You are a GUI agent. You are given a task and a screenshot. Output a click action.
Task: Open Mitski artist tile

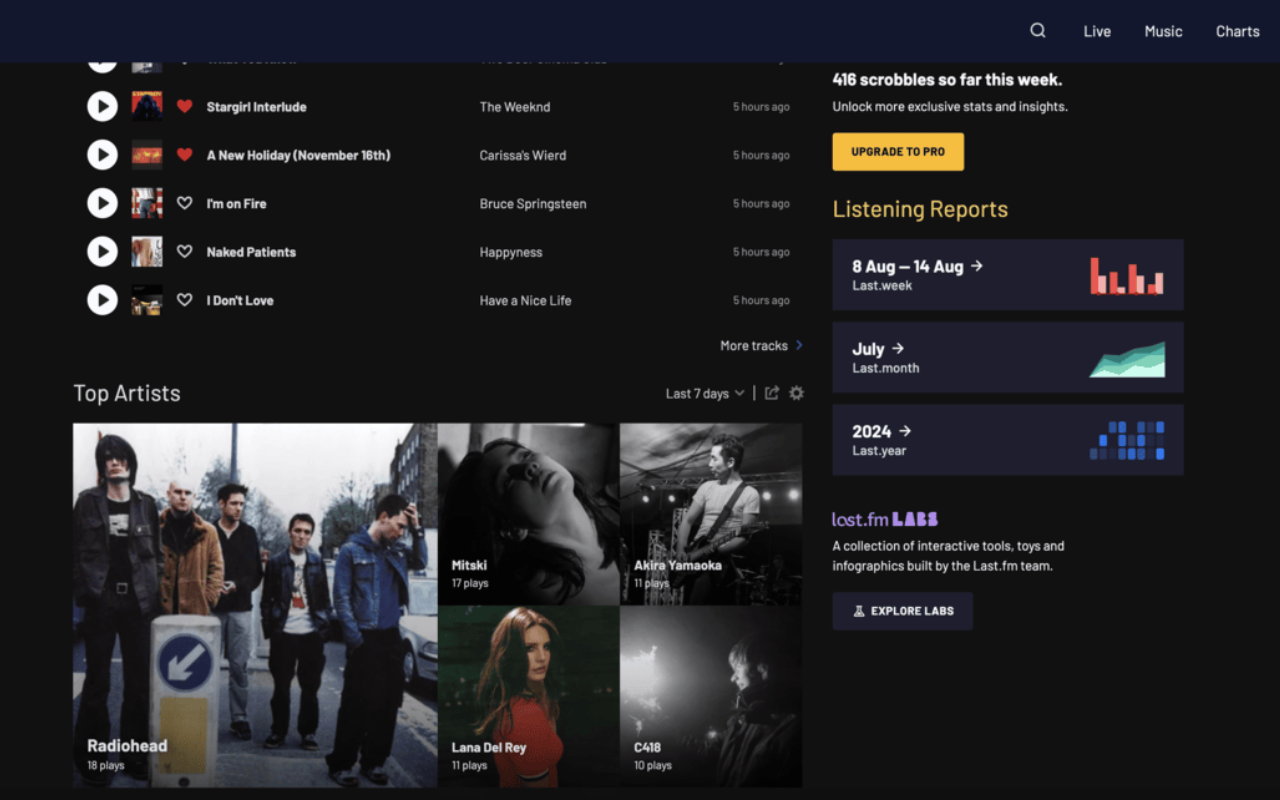(529, 514)
